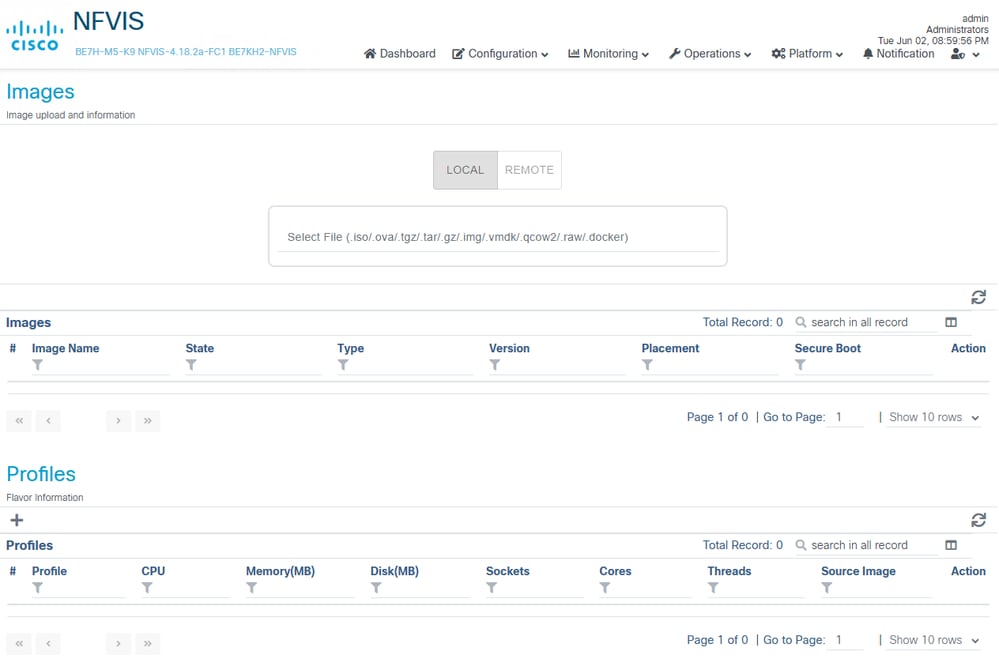Click the BE7H-M5-K9 NFVIS device string
Viewport: 999px width, 662px height.
[185, 52]
